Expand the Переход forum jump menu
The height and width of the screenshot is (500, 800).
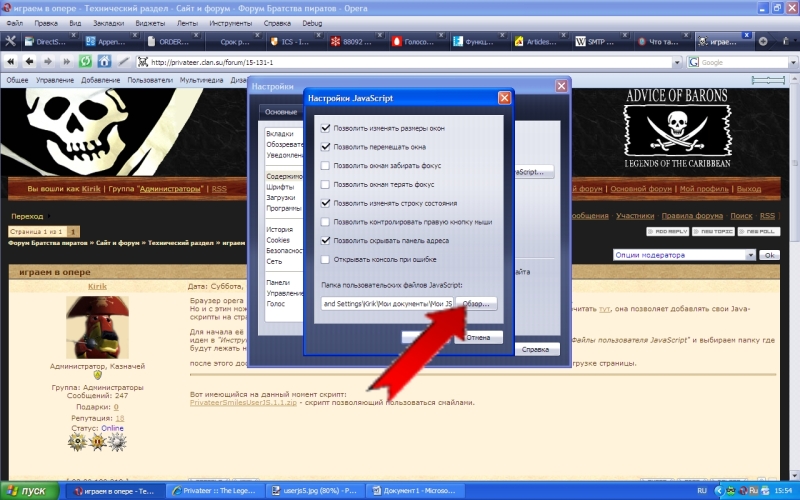(x=31, y=216)
